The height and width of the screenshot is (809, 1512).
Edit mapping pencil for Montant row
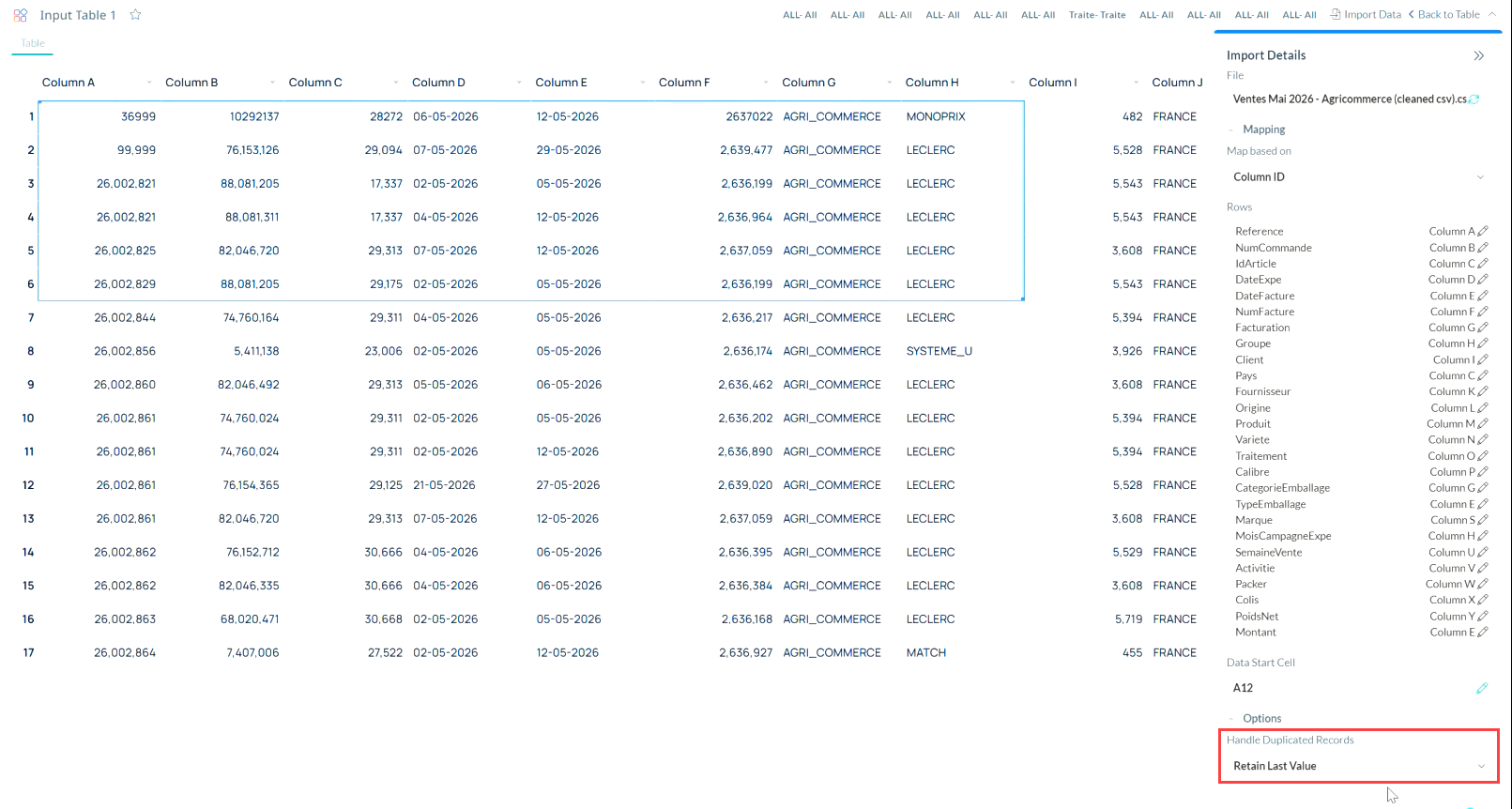[1483, 633]
